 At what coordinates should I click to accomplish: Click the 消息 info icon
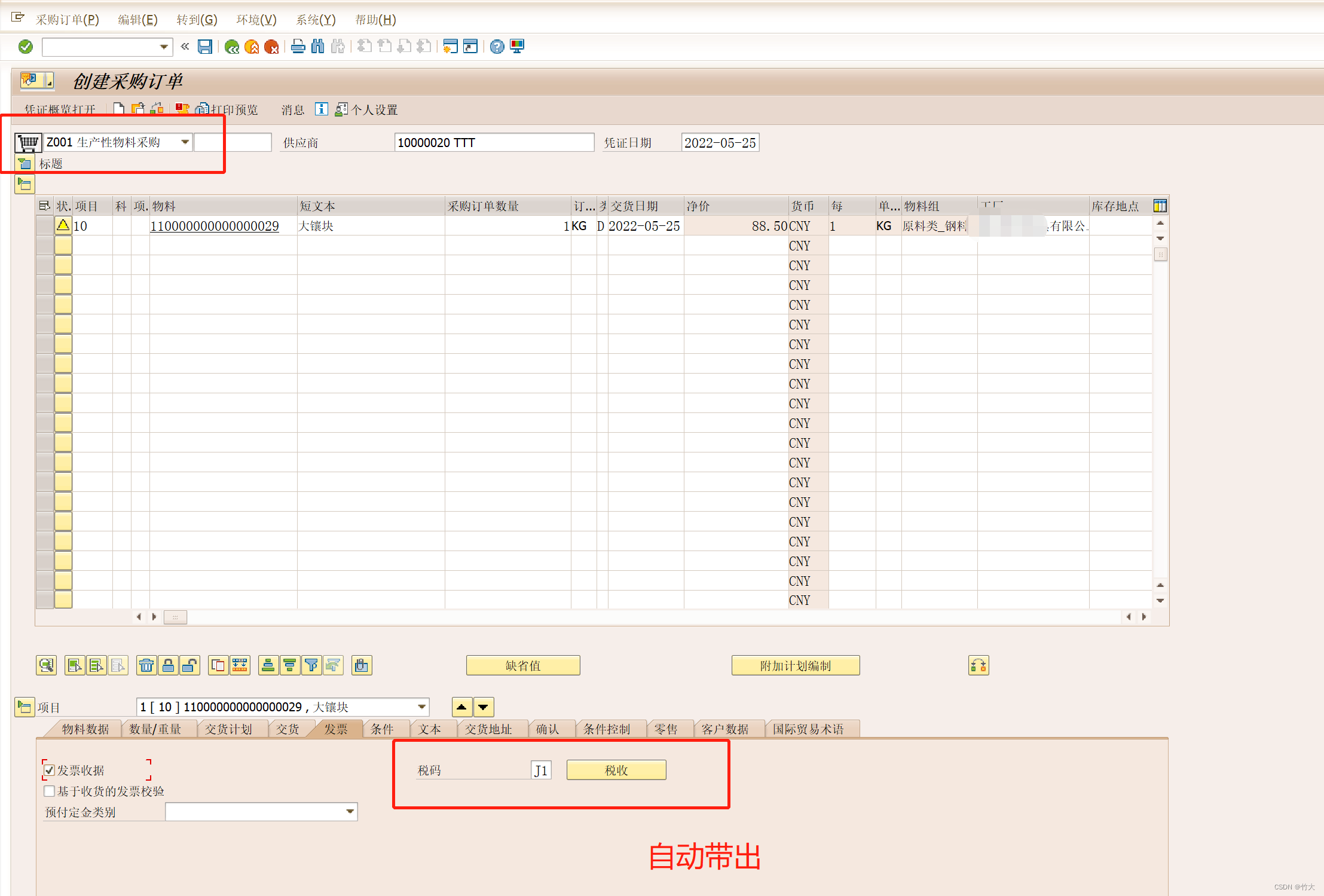(x=322, y=109)
